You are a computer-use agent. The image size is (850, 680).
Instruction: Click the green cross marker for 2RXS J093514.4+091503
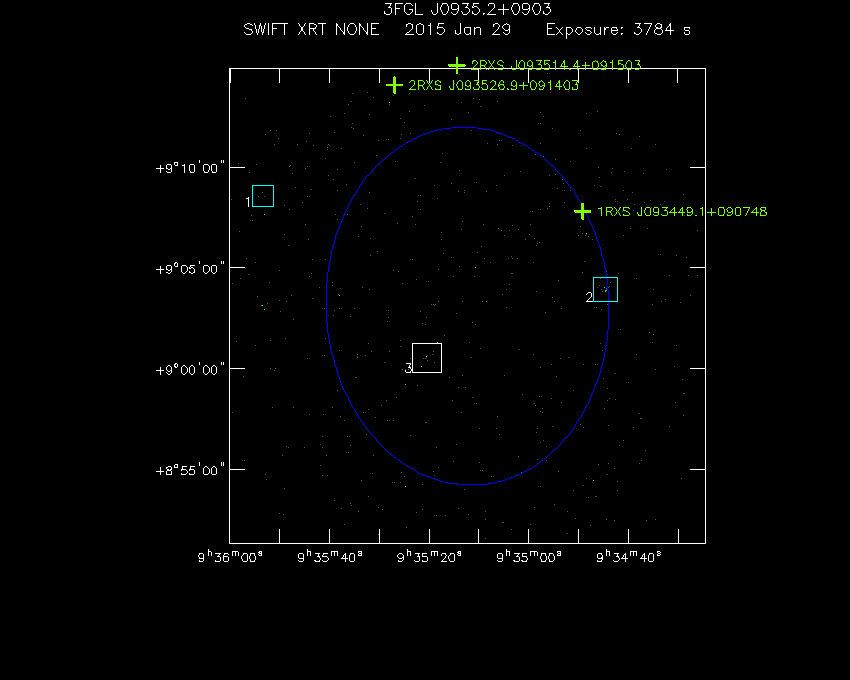tap(456, 65)
